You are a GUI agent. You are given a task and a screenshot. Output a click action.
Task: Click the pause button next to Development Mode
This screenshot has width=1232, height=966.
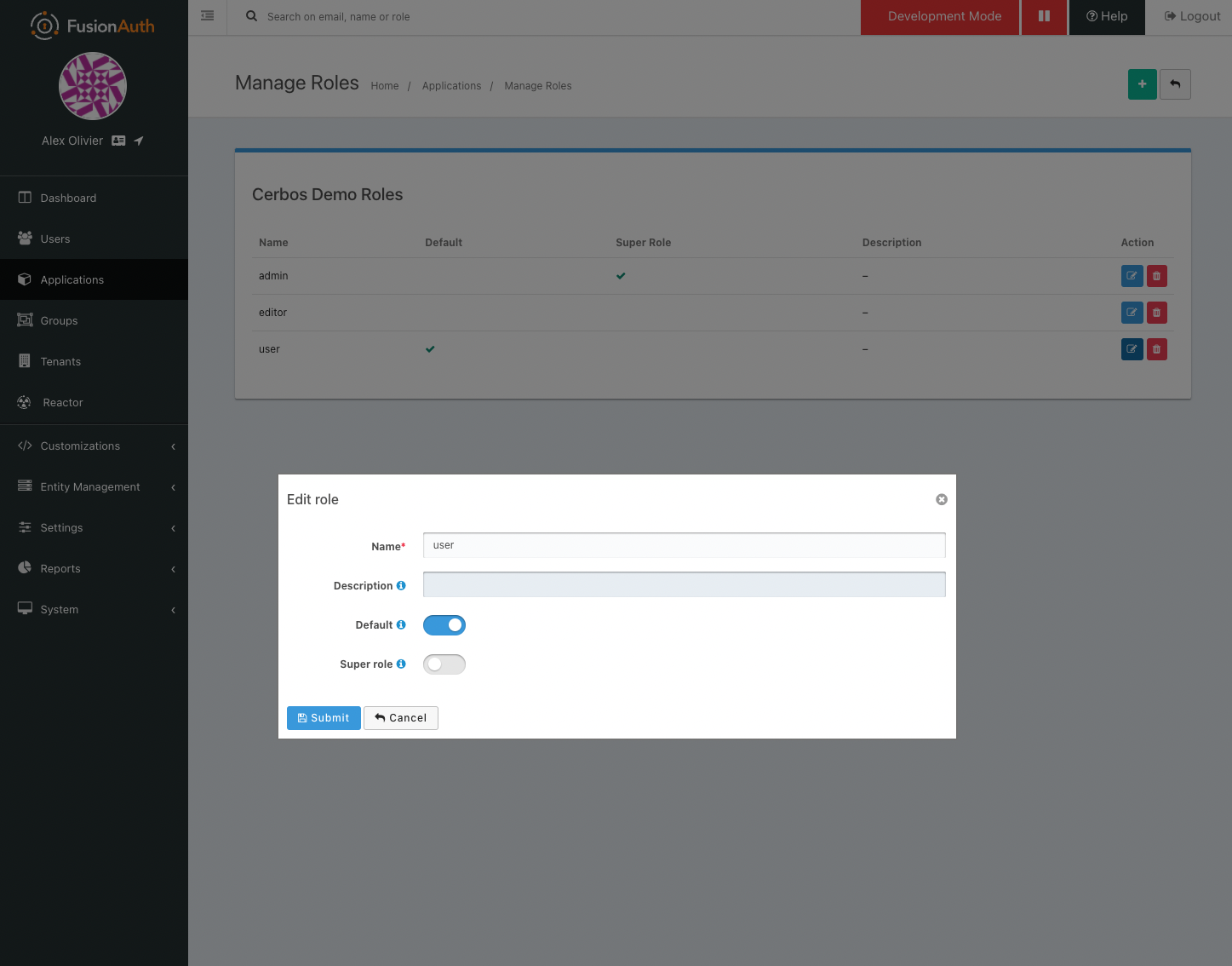[1044, 16]
